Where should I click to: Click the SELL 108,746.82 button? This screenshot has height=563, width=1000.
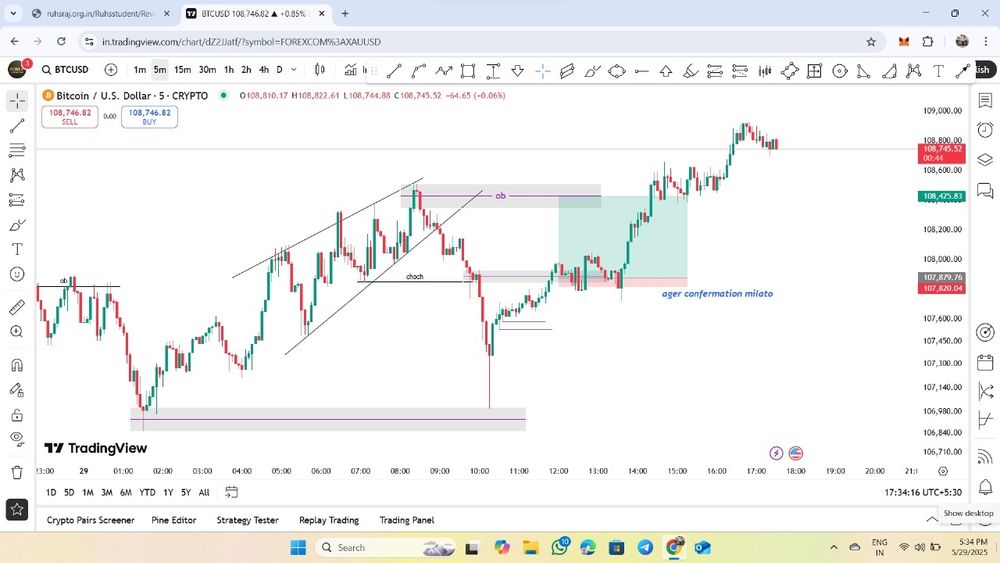click(x=70, y=117)
